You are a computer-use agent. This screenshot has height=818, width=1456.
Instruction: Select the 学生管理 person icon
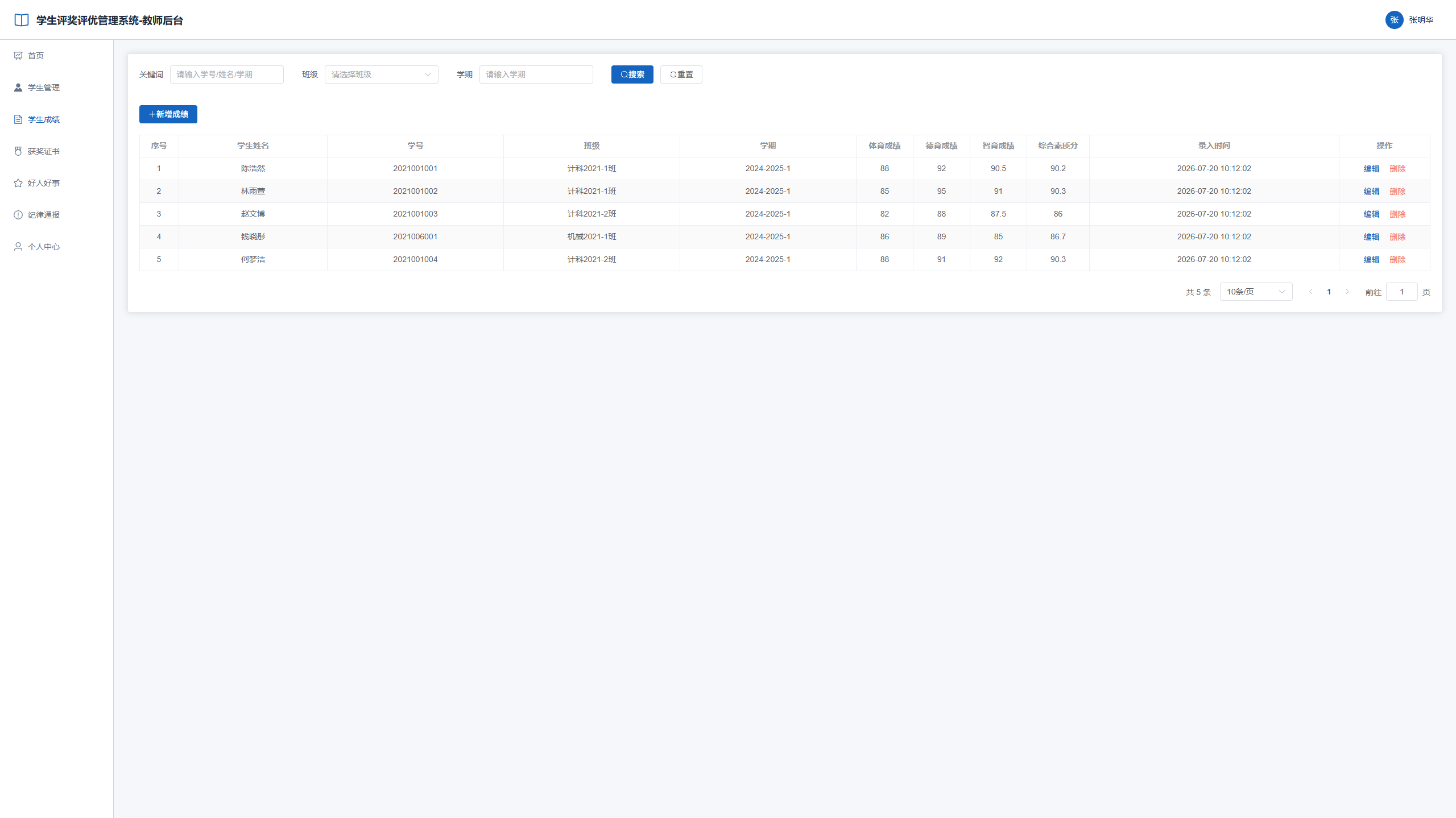click(18, 88)
